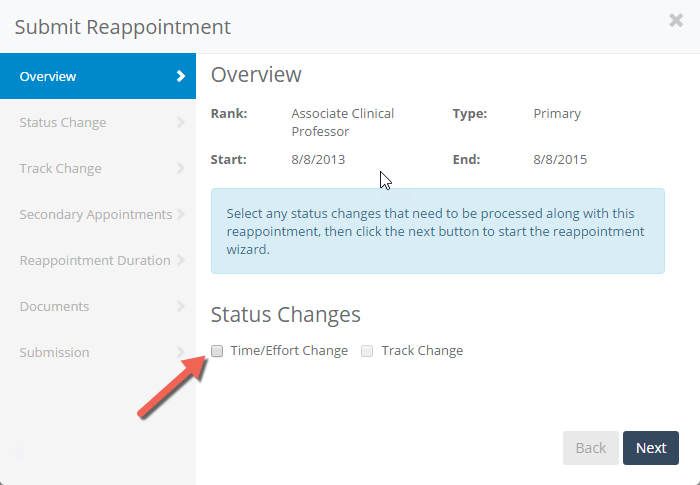Image resolution: width=700 pixels, height=485 pixels.
Task: Click the chevron beside Overview
Action: 181,76
